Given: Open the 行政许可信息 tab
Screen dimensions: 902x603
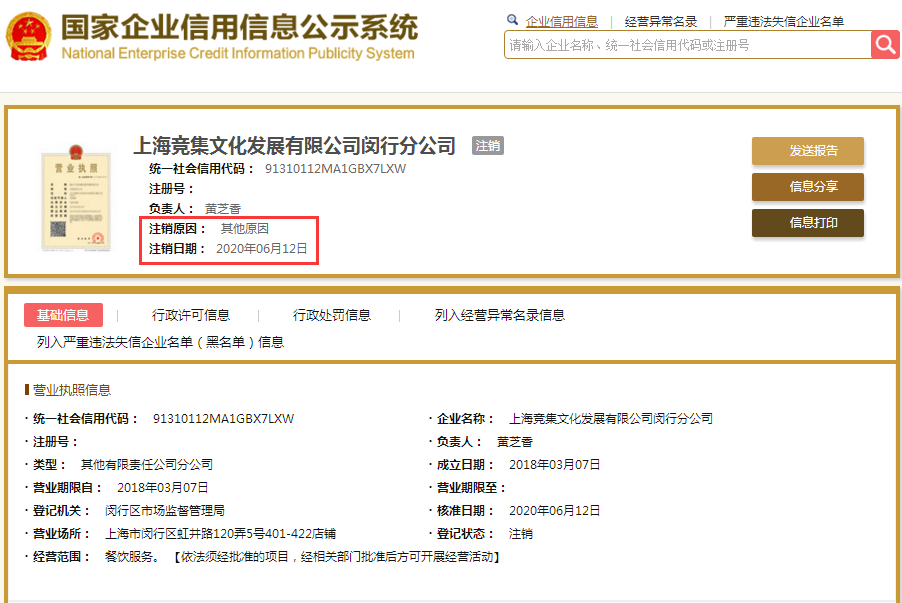Looking at the screenshot, I should [x=191, y=315].
